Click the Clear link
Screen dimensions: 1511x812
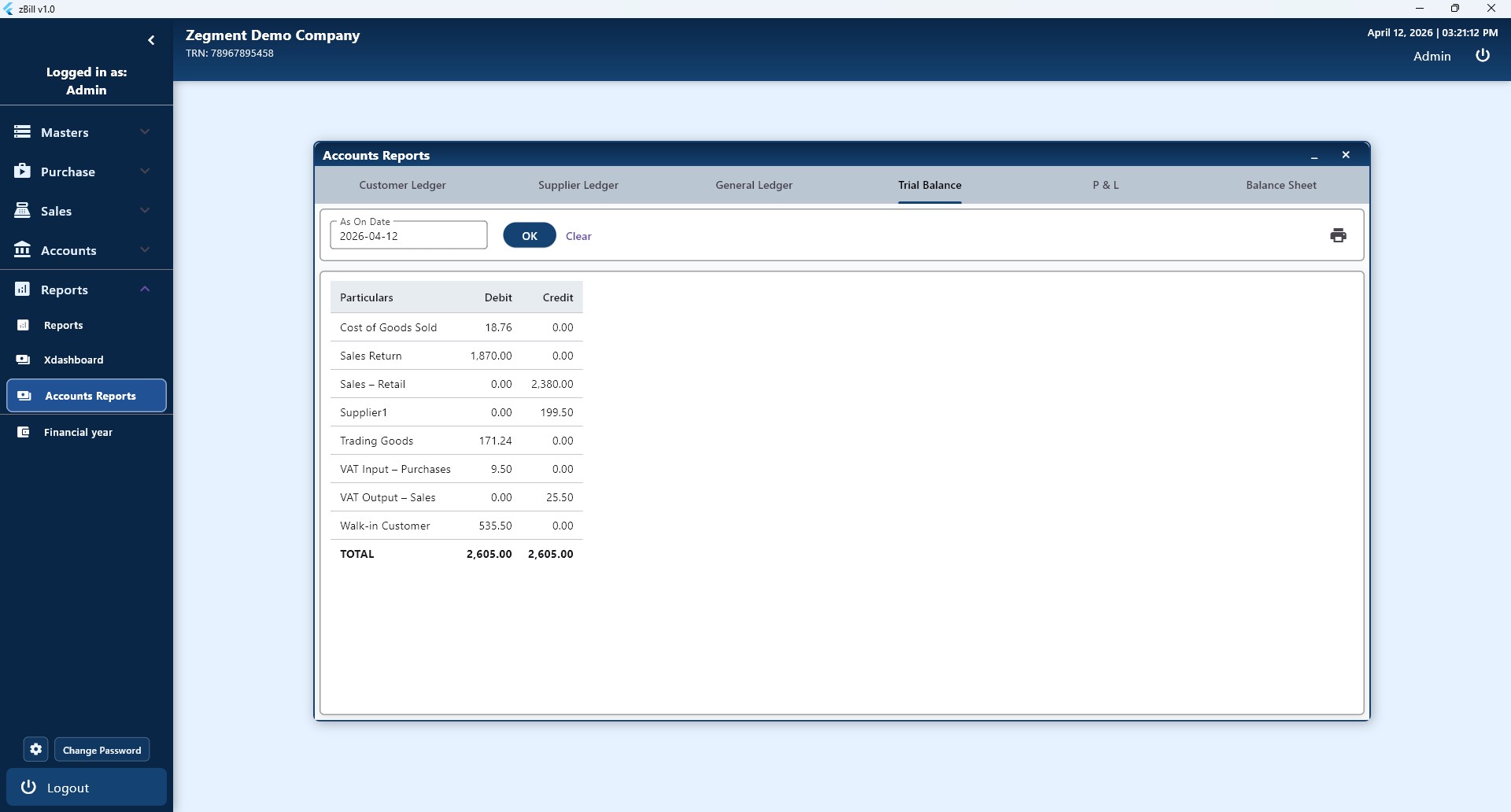[578, 236]
